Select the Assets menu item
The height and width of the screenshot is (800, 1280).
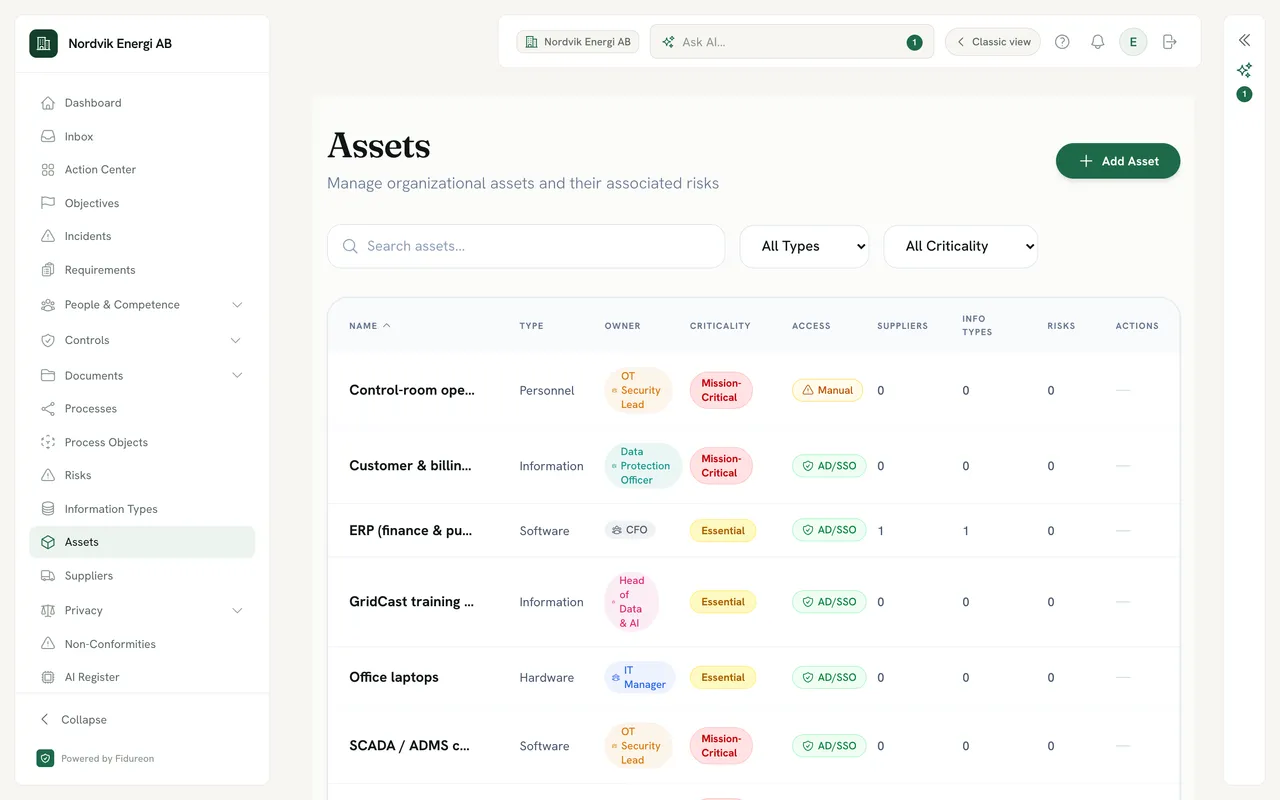pos(142,542)
